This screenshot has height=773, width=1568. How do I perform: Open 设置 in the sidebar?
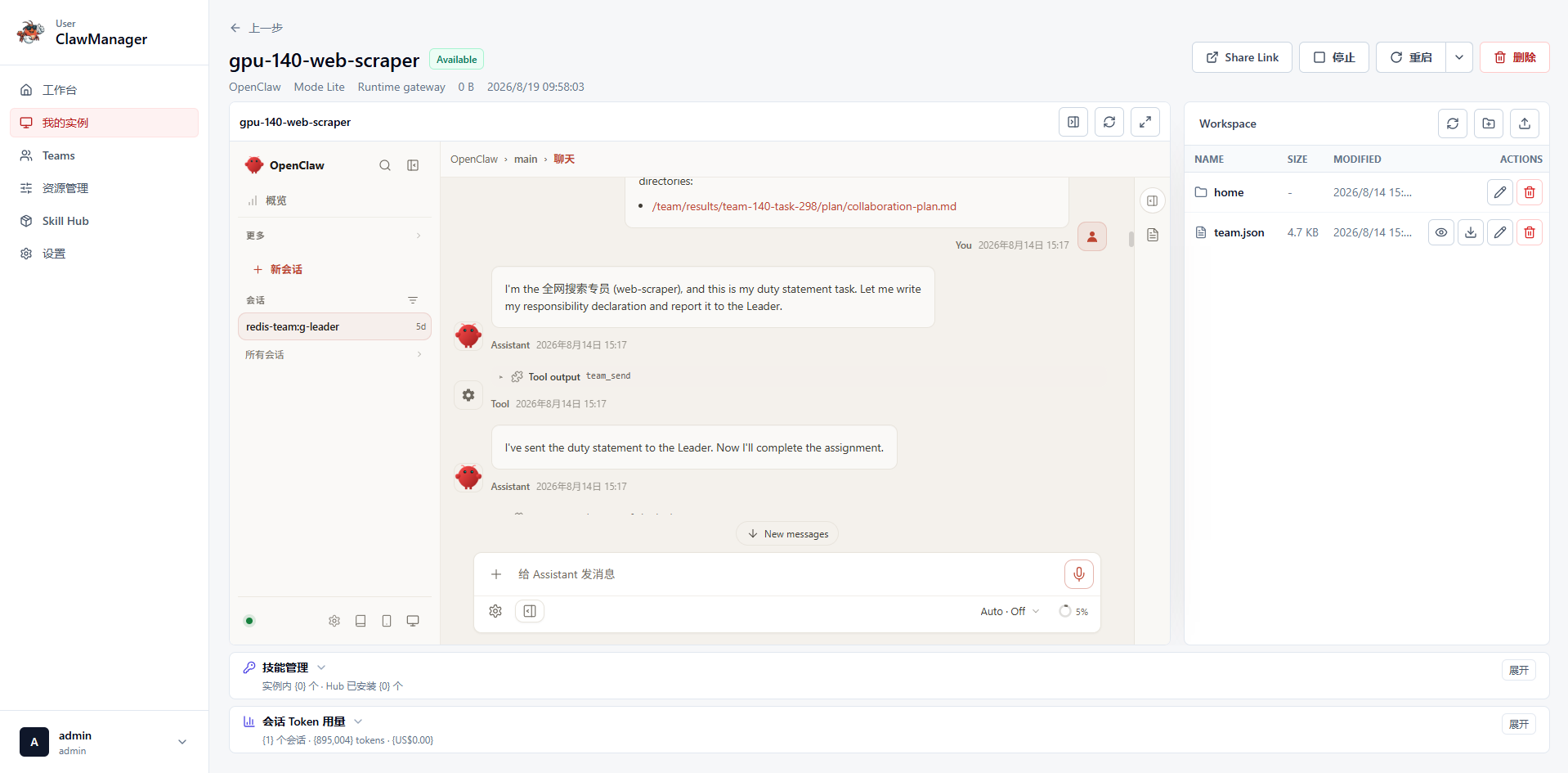click(x=104, y=254)
